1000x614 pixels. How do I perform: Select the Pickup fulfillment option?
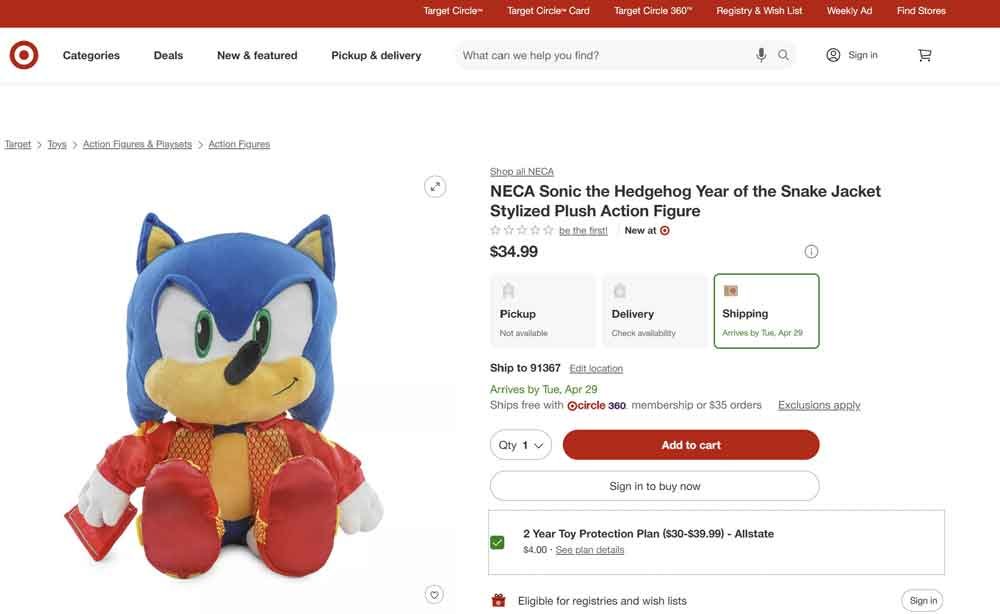[542, 310]
